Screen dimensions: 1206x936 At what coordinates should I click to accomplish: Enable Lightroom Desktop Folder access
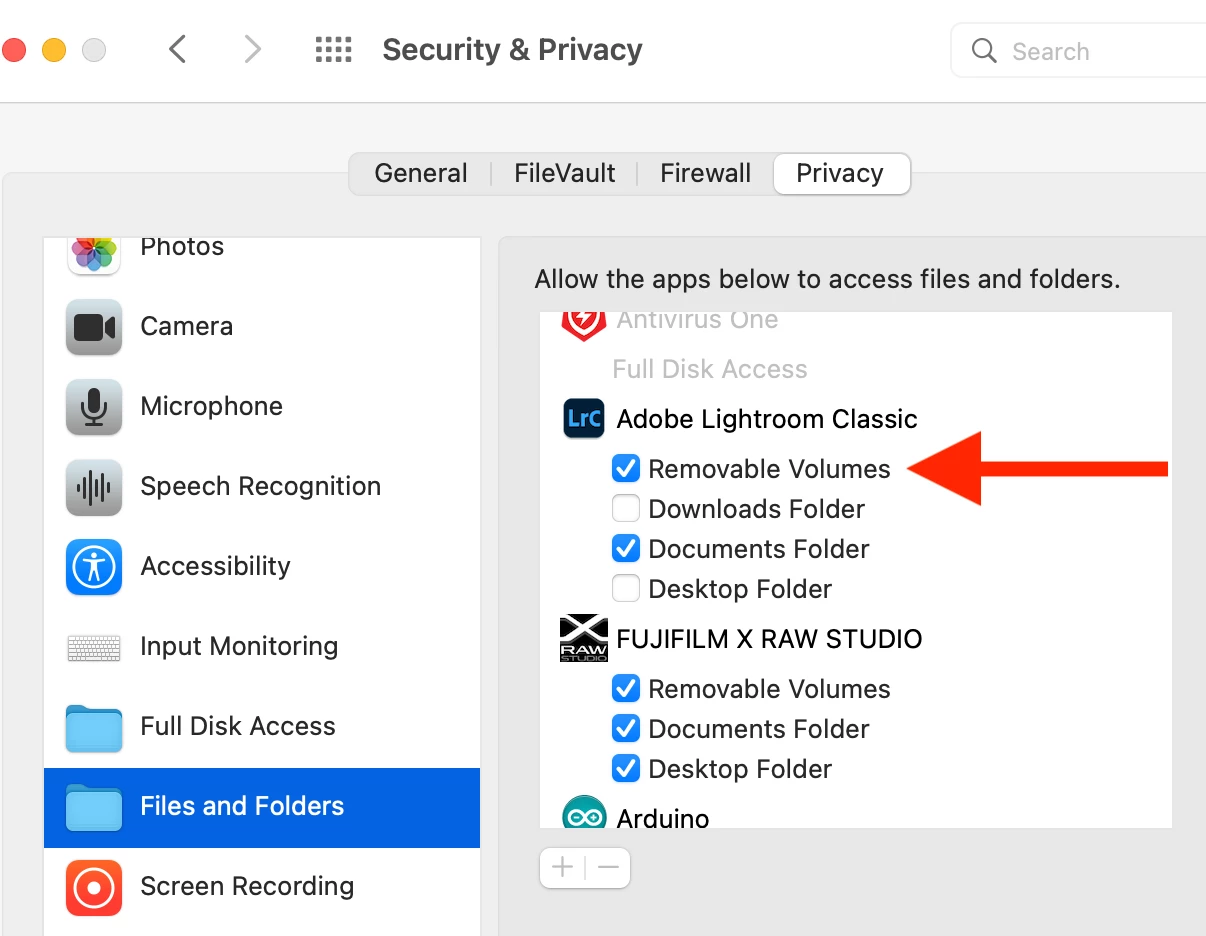pyautogui.click(x=626, y=588)
